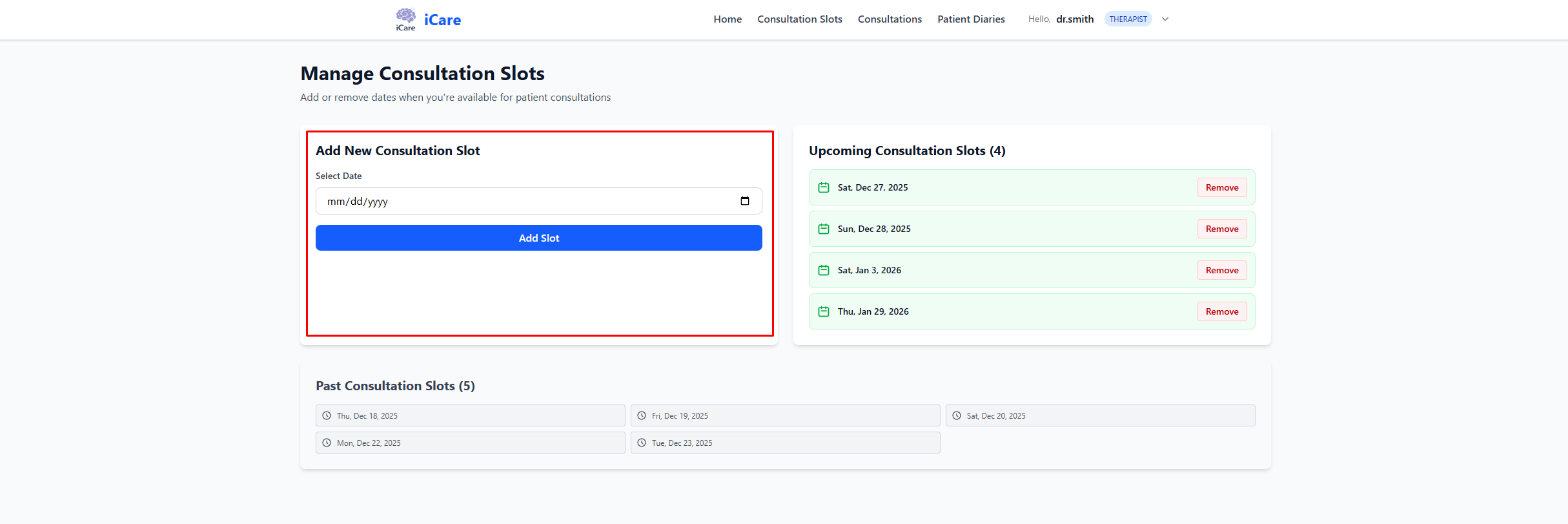Image resolution: width=1568 pixels, height=524 pixels.
Task: Remove the Thu, Jan 29, 2026 slot
Action: 1221,311
